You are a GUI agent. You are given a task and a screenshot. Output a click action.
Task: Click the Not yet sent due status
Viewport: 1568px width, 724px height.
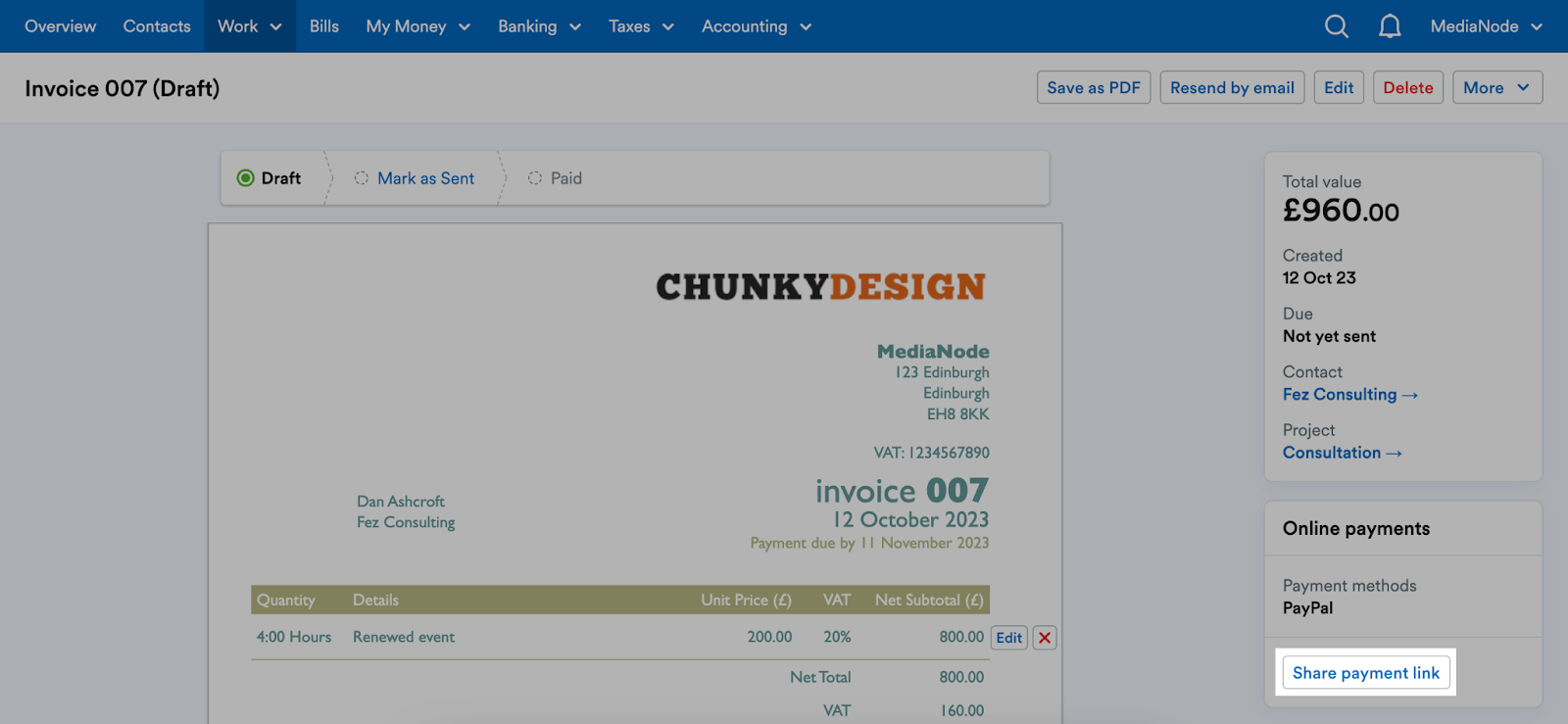point(1329,336)
